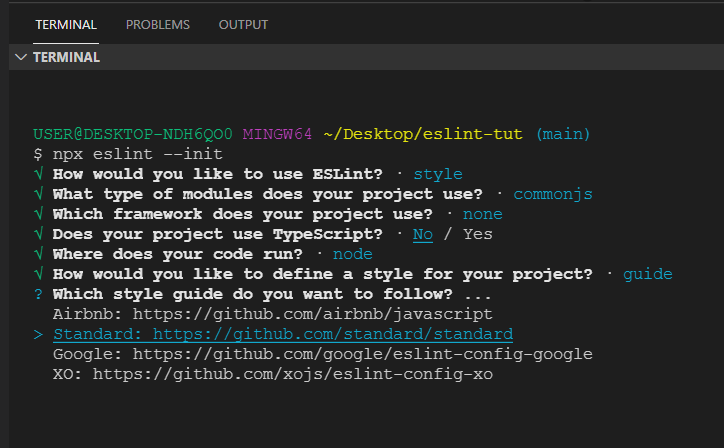This screenshot has width=724, height=448.
Task: Switch to the PROBLEMS tab
Action: coord(157,24)
